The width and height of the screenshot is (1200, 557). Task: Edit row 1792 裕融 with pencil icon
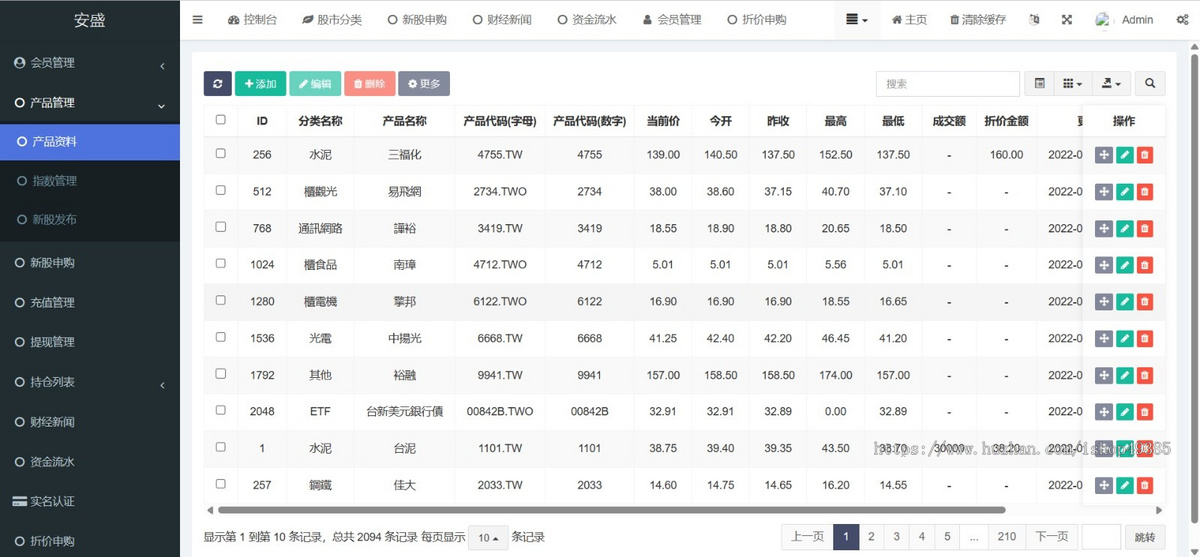[x=1124, y=375]
